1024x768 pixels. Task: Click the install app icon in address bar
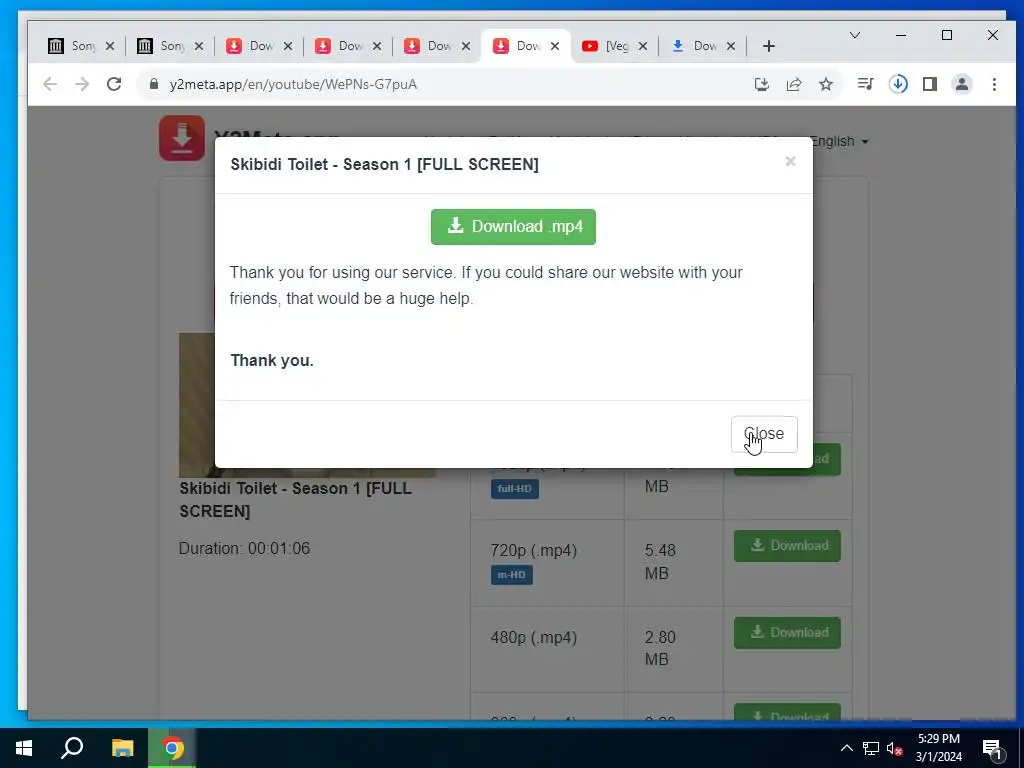tap(761, 84)
